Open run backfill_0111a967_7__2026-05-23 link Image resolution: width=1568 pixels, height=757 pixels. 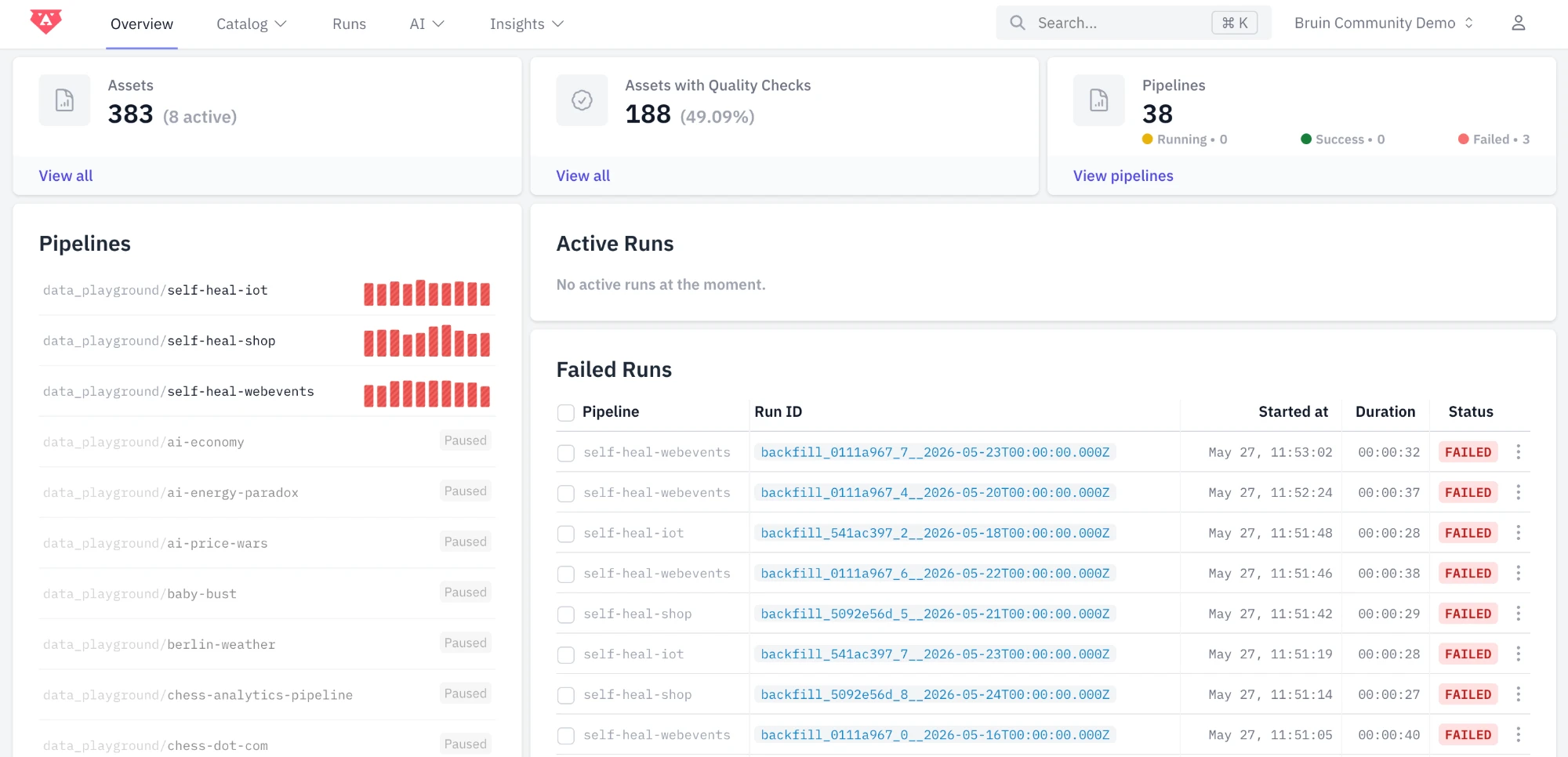pyautogui.click(x=935, y=452)
